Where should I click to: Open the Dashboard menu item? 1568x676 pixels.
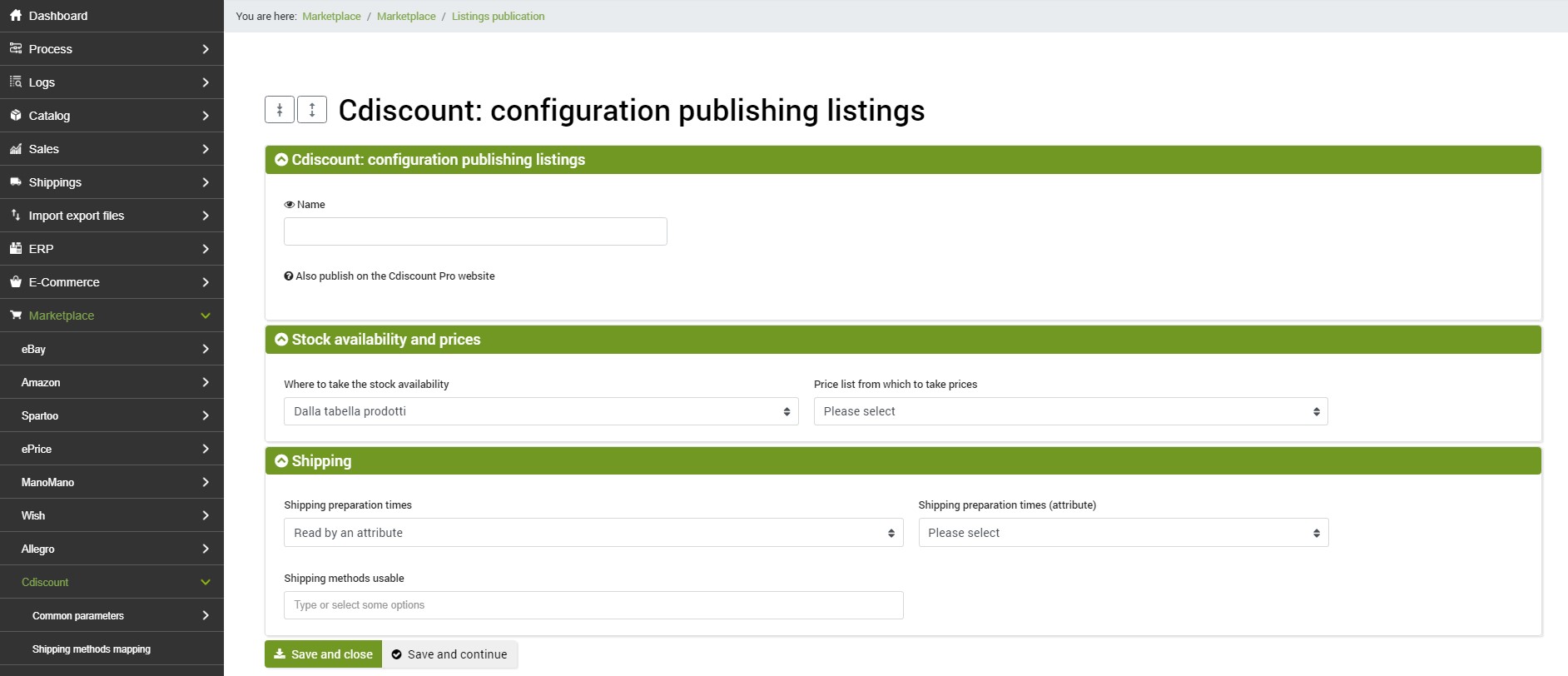point(112,16)
